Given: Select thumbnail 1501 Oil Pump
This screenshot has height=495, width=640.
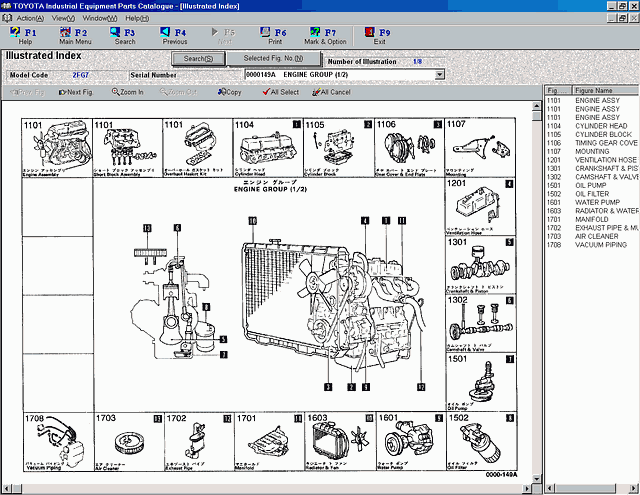Looking at the screenshot, I should tap(481, 382).
